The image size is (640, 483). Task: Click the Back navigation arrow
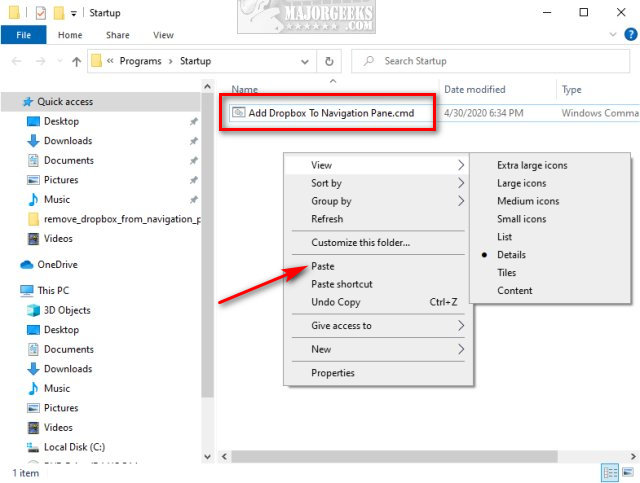[x=17, y=61]
